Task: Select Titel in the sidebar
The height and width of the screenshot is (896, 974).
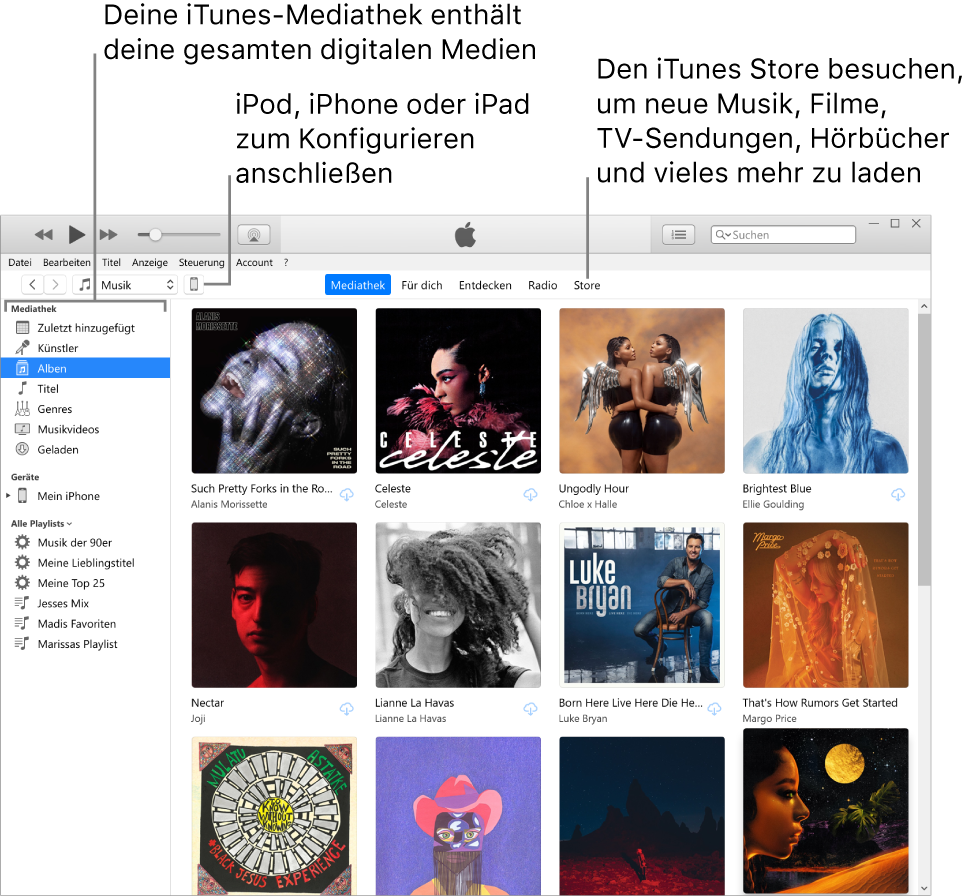Action: [x=85, y=389]
